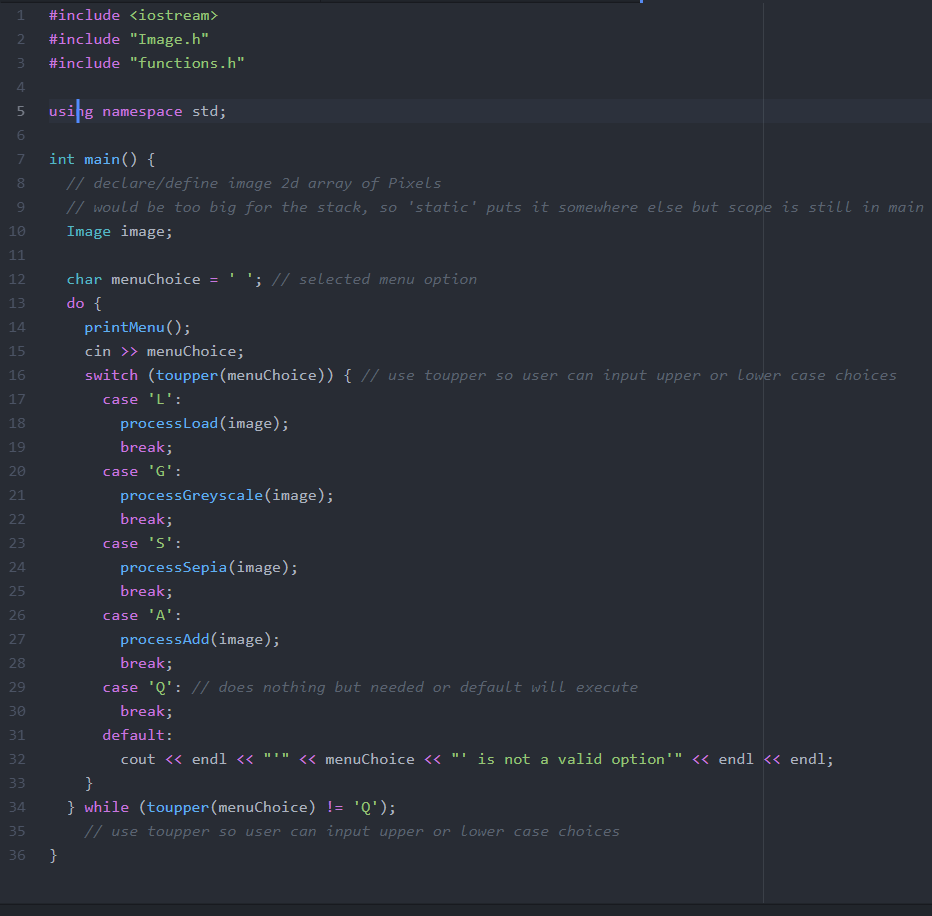This screenshot has width=932, height=916.
Task: Click the 'does nothing but needed' comment
Action: tap(415, 687)
